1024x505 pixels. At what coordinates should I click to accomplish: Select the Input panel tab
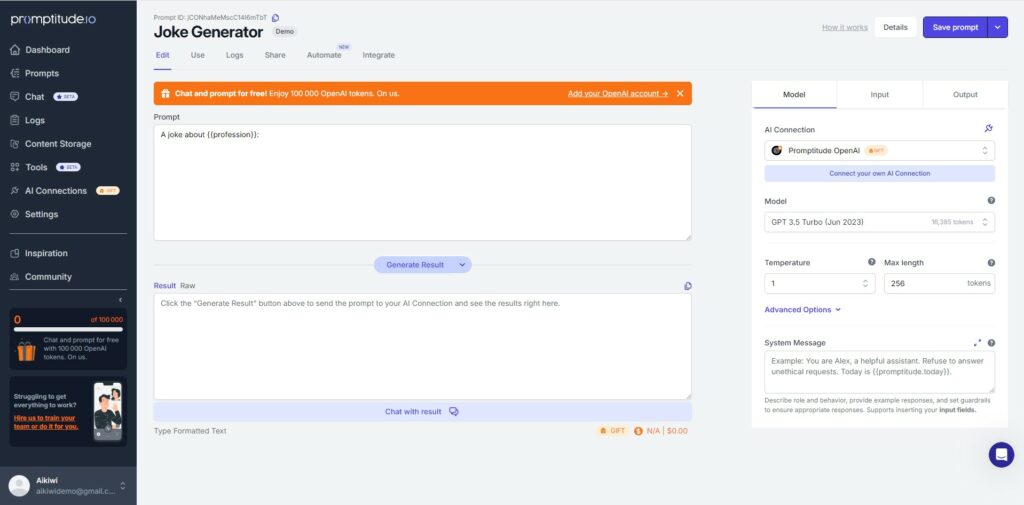880,95
